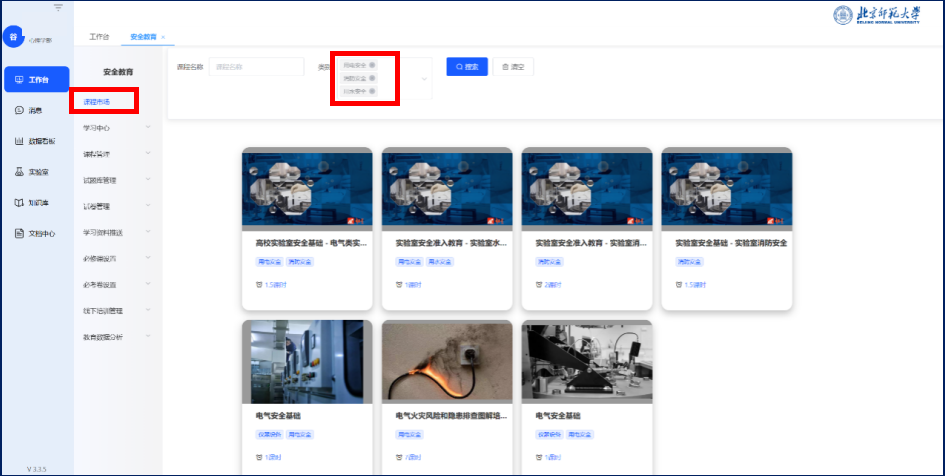This screenshot has height=476, width=946.
Task: Collapse sidebar using the top menu icon
Action: (58, 8)
